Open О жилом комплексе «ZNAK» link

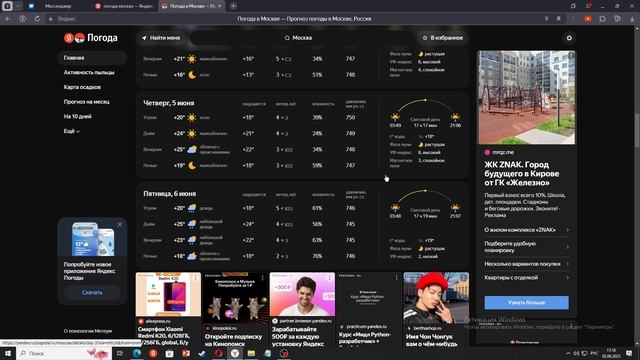(x=527, y=230)
